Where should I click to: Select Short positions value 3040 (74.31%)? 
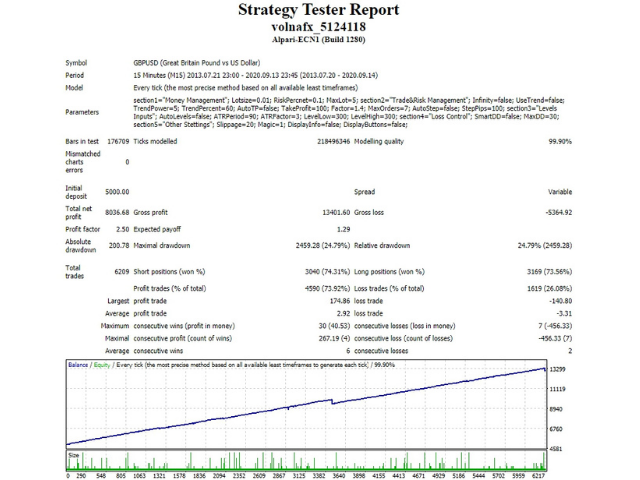tap(328, 272)
